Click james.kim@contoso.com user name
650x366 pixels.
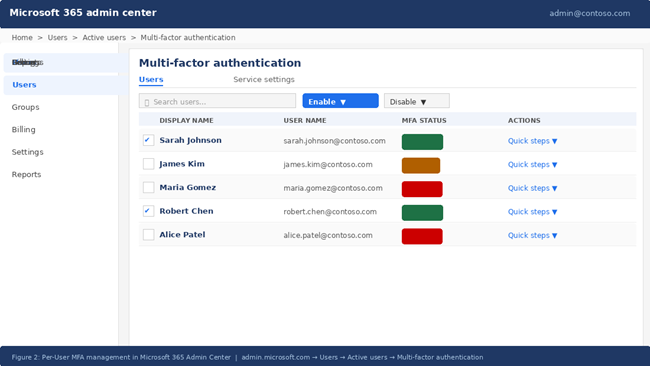[328, 165]
